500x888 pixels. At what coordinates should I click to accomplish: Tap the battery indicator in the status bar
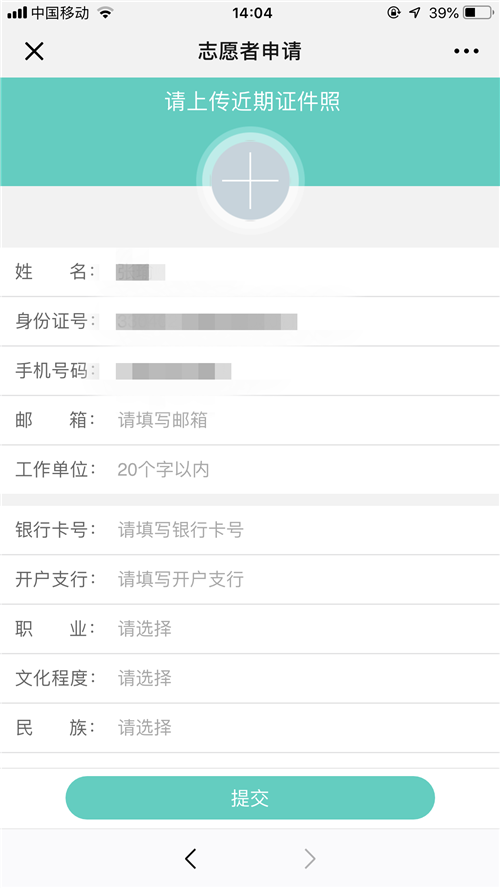(478, 12)
